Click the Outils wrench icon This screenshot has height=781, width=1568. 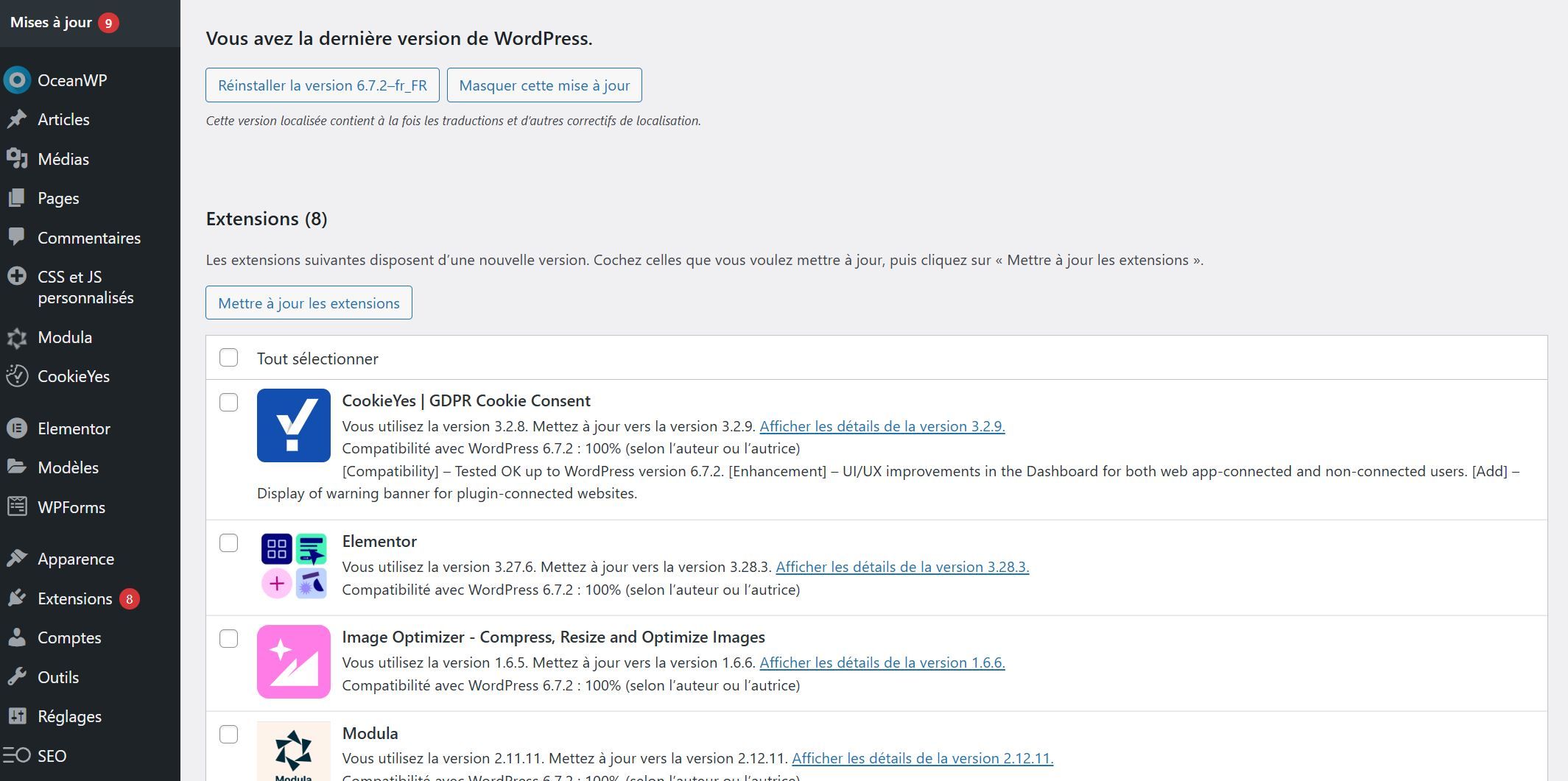17,677
